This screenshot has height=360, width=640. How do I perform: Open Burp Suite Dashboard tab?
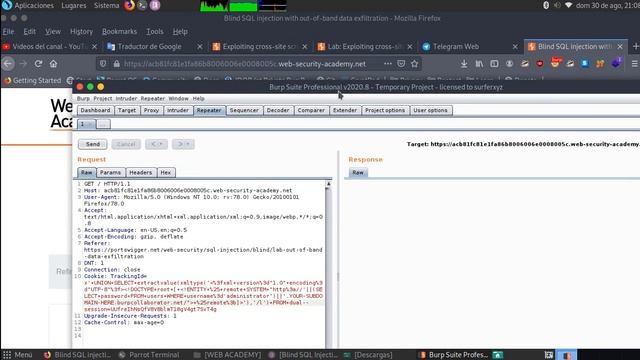[96, 110]
